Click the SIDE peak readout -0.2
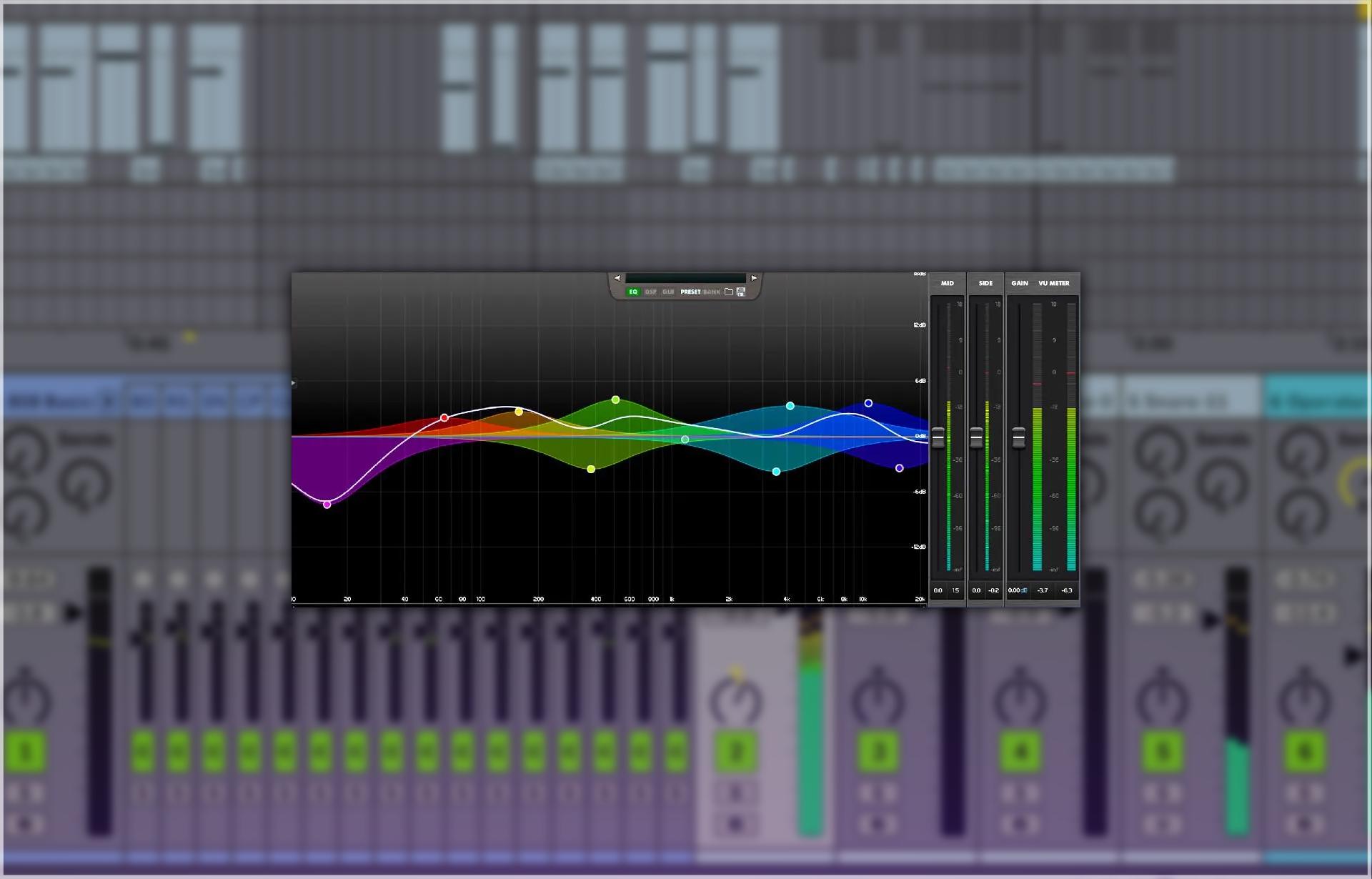Screen dimensions: 1372x879 [993, 590]
